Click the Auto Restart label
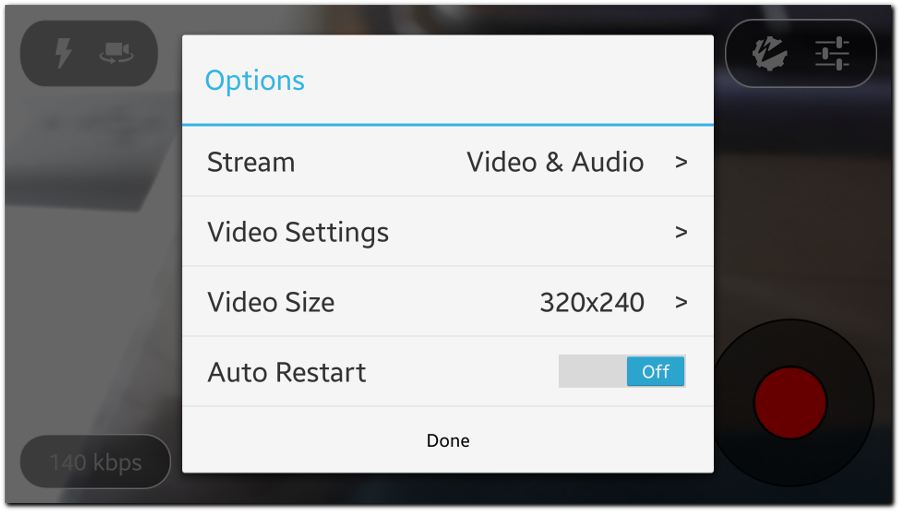 point(287,373)
